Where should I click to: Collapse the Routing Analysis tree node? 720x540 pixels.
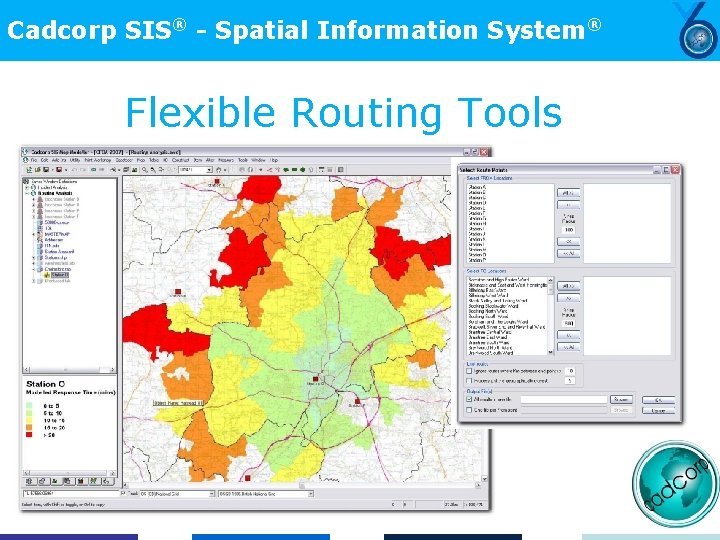pos(27,193)
